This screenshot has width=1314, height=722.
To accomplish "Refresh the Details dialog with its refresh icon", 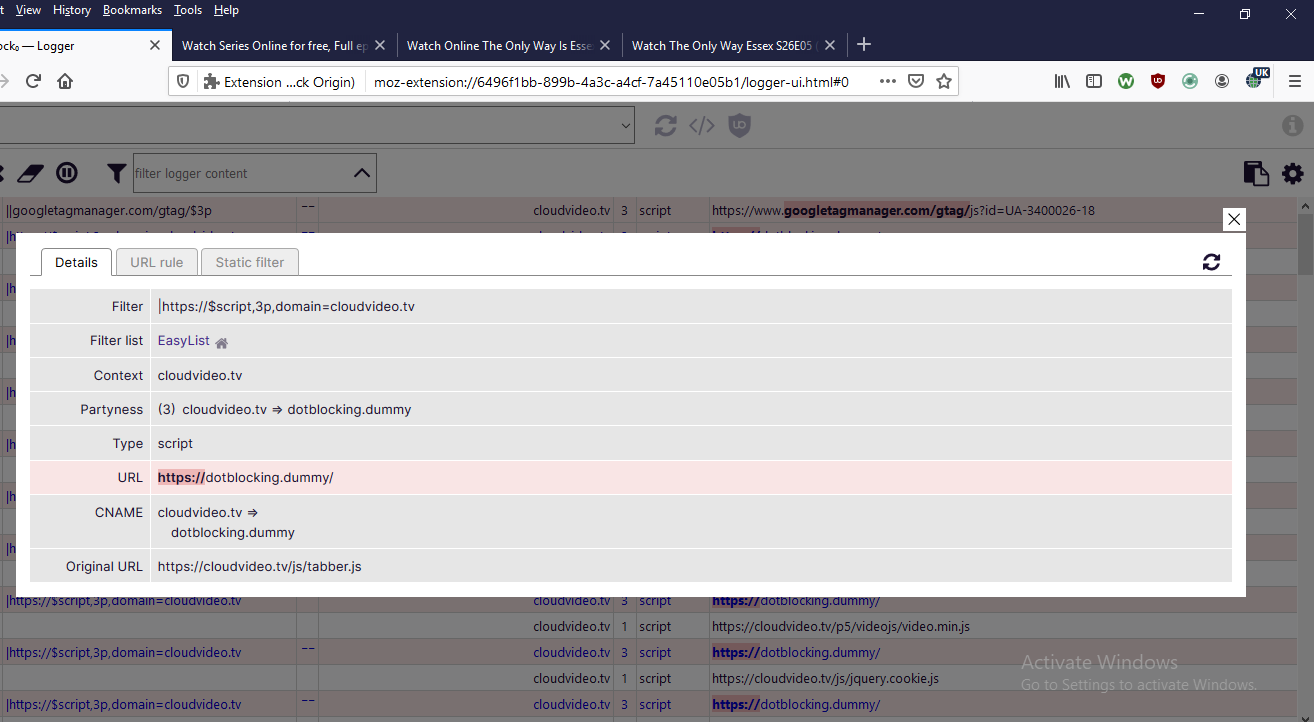I will click(1211, 262).
